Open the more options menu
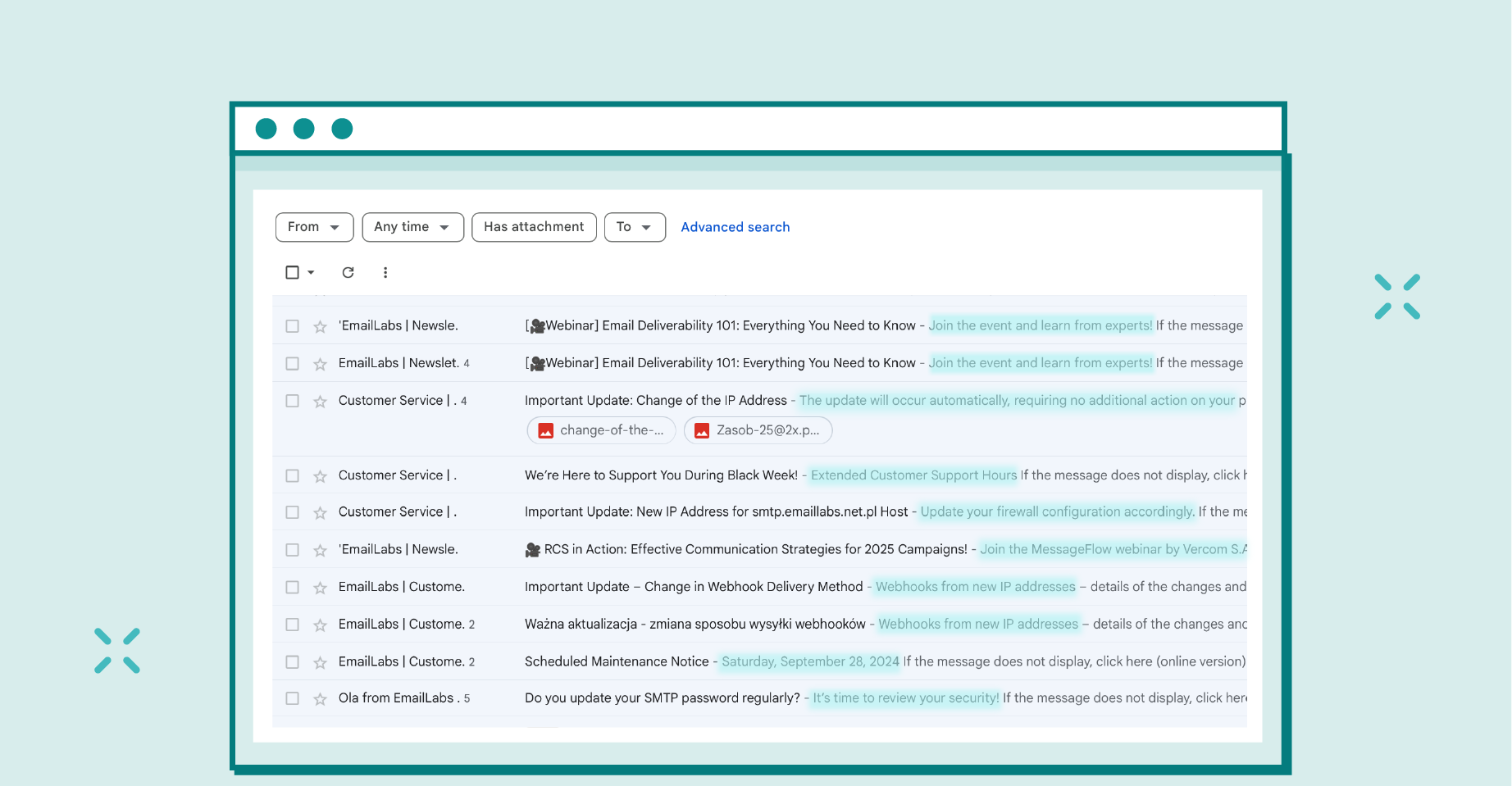 click(385, 272)
